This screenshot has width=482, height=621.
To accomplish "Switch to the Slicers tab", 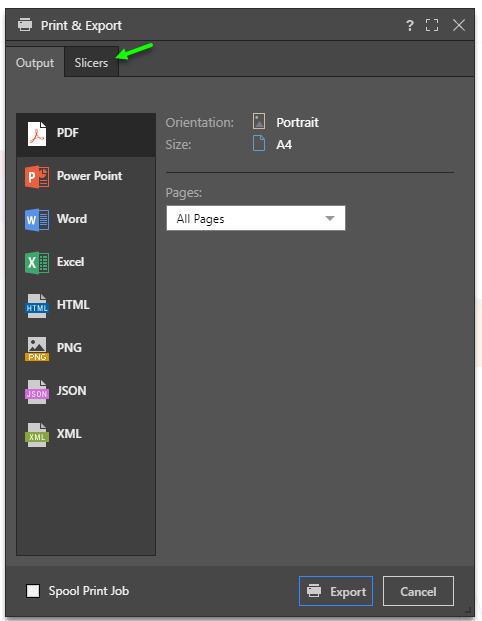I will [x=91, y=63].
